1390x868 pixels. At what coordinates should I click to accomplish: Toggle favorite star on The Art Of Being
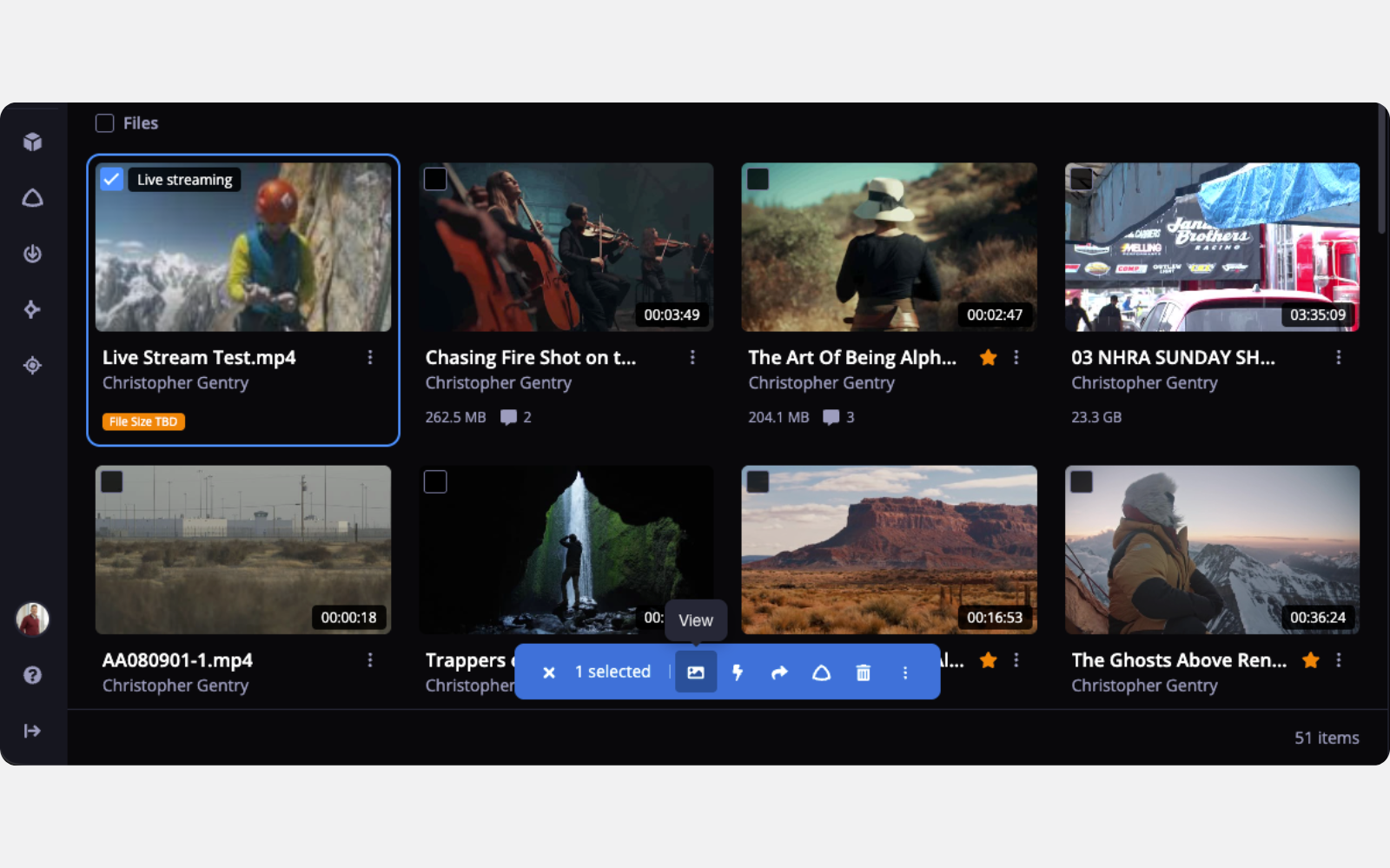pyautogui.click(x=988, y=357)
